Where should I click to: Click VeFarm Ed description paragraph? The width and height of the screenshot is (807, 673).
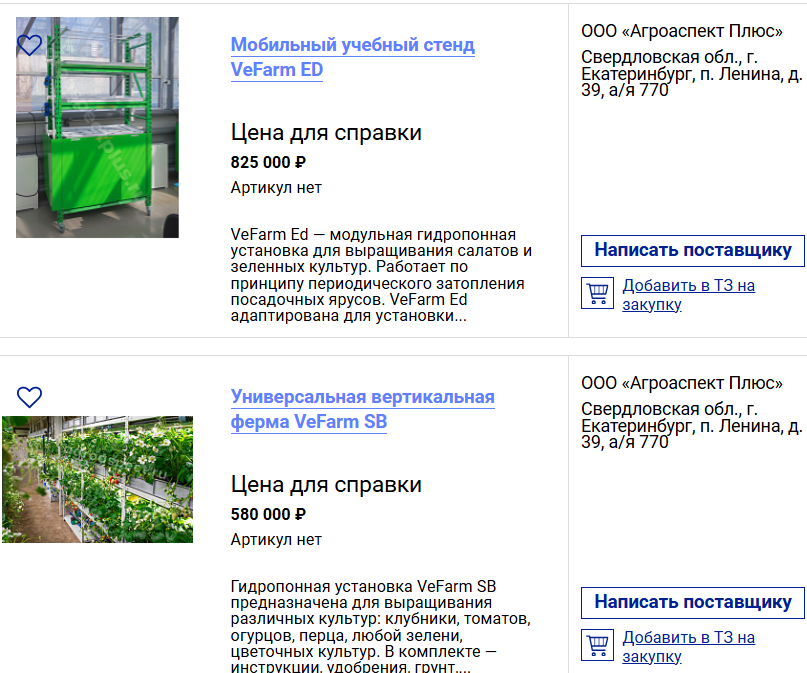pyautogui.click(x=381, y=275)
